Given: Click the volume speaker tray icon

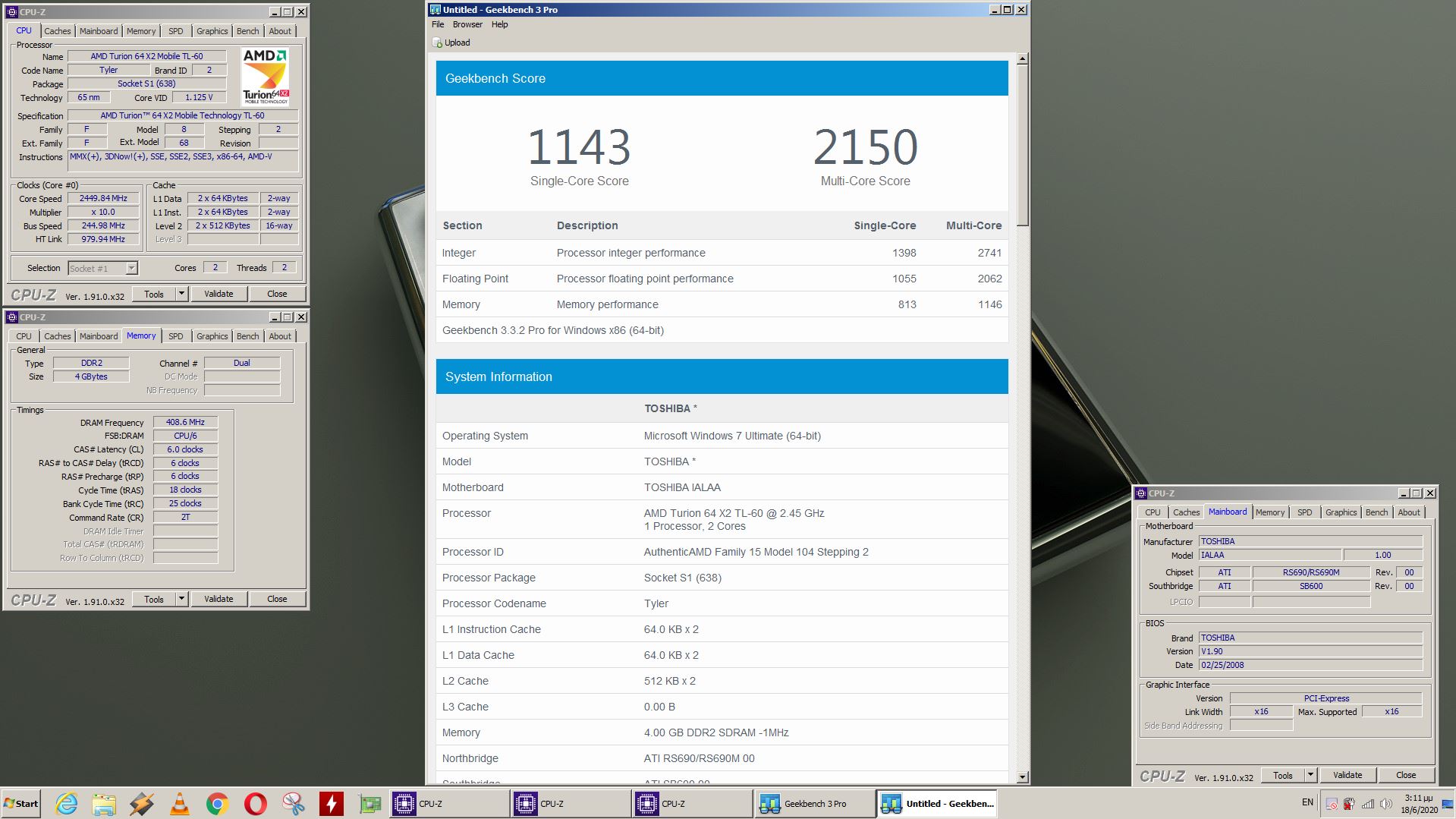Looking at the screenshot, I should click(1386, 804).
